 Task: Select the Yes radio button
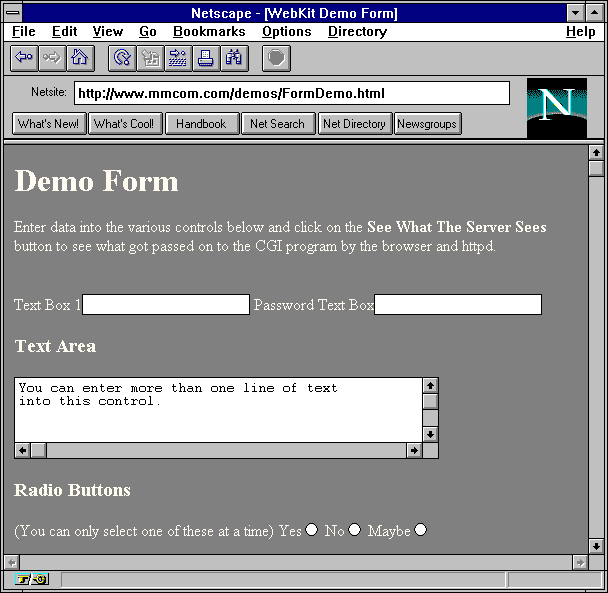tap(312, 530)
